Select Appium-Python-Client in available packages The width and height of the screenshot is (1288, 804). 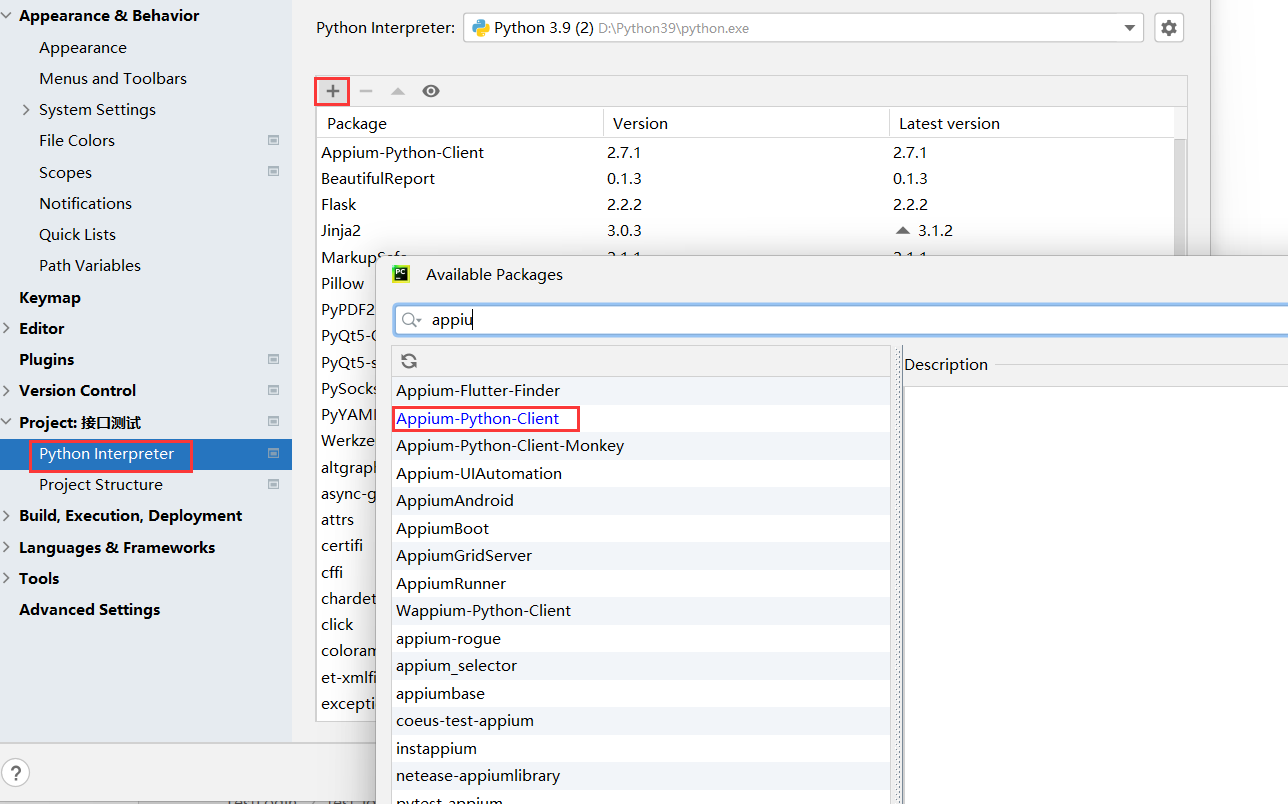tap(640, 418)
